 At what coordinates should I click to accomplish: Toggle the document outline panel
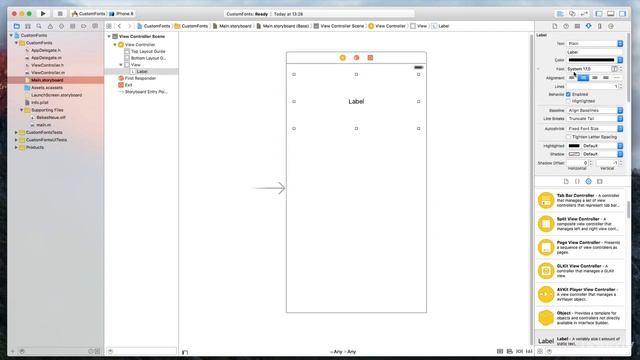(185, 352)
